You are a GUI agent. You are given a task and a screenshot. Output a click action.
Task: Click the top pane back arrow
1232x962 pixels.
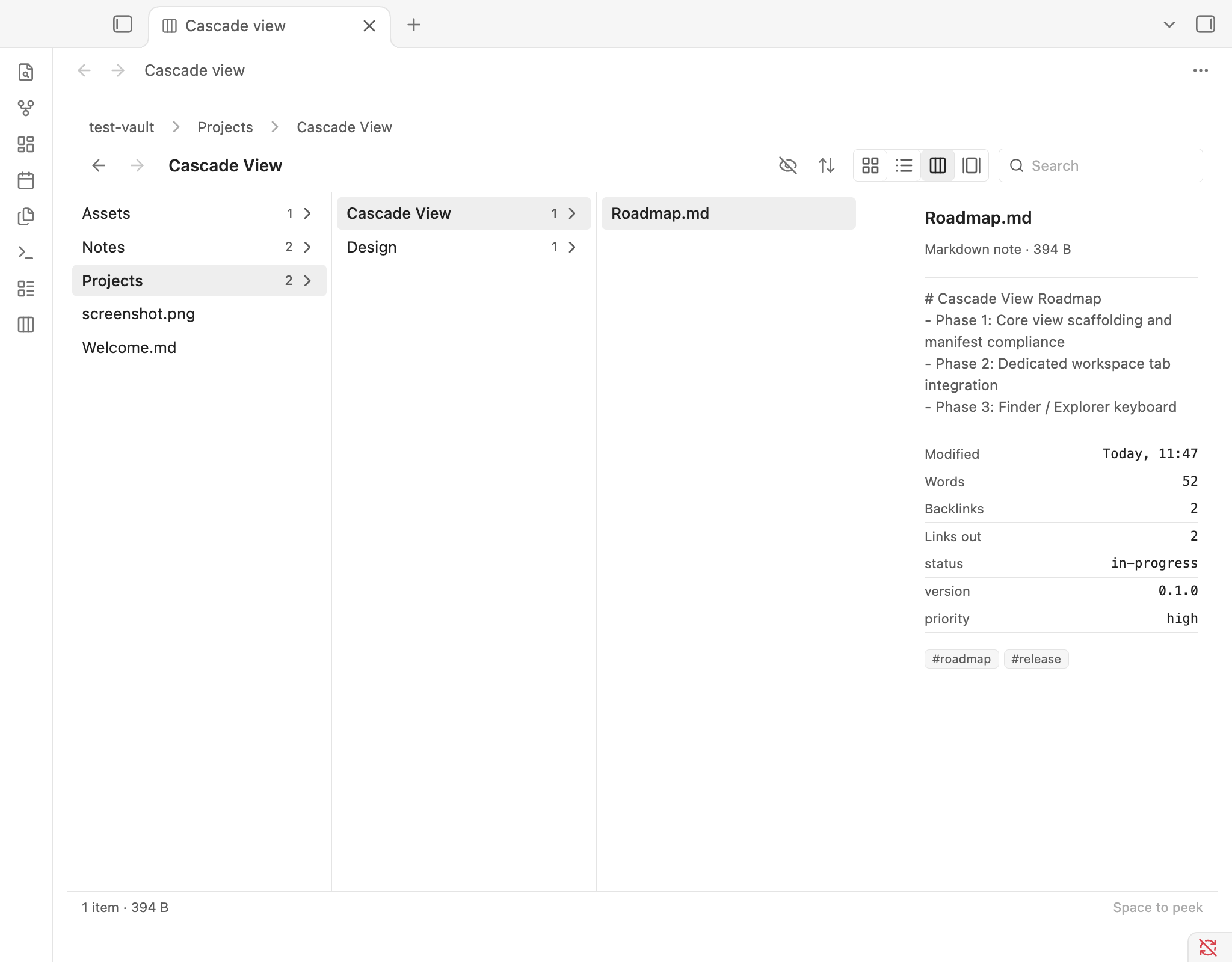pyautogui.click(x=84, y=70)
